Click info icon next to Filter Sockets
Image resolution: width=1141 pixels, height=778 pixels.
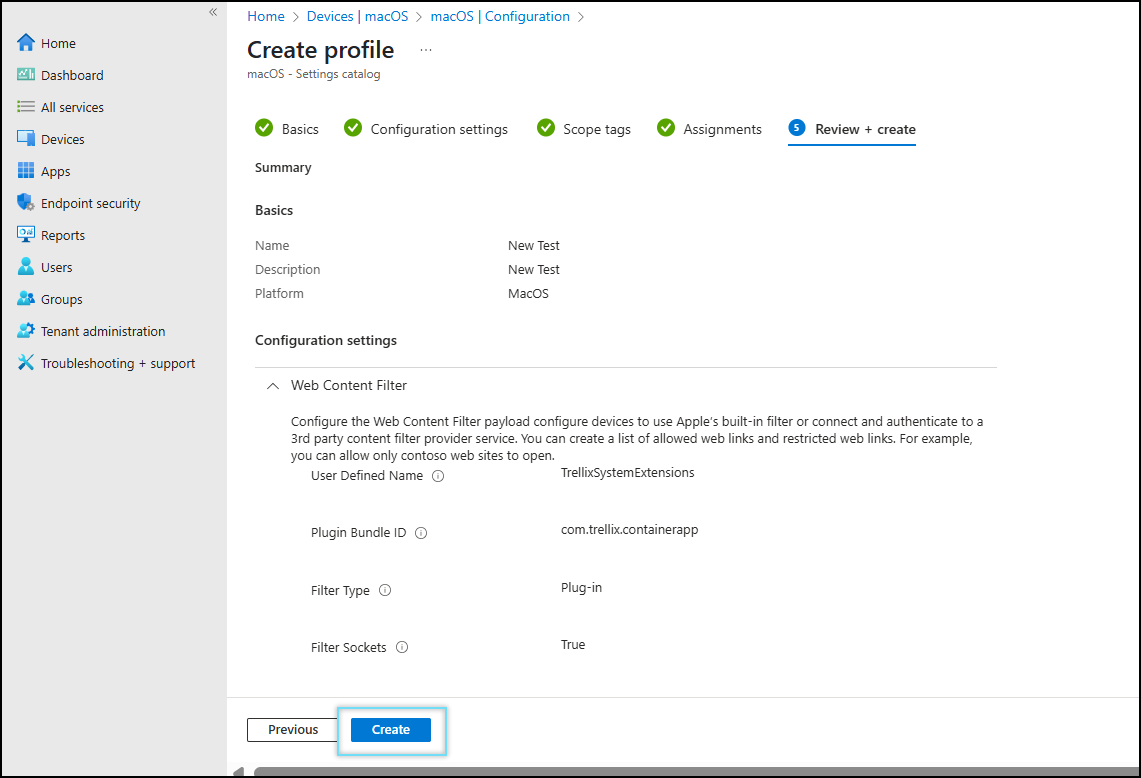pos(402,648)
